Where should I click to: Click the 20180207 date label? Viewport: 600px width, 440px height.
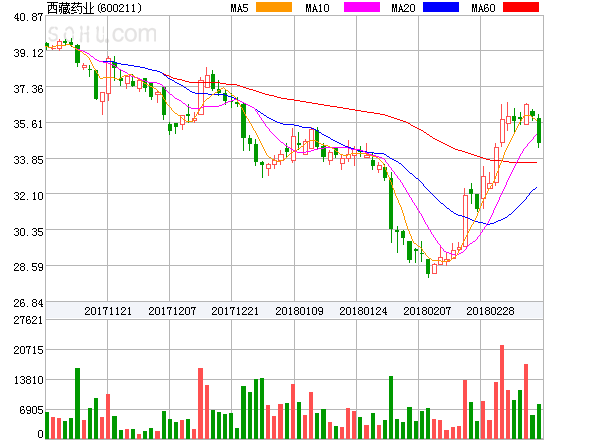[427, 311]
